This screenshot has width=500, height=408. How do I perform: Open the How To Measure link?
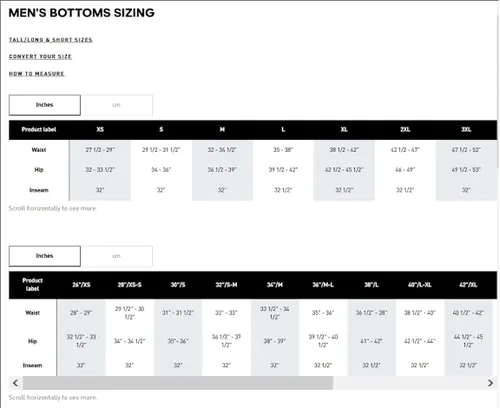pos(37,73)
